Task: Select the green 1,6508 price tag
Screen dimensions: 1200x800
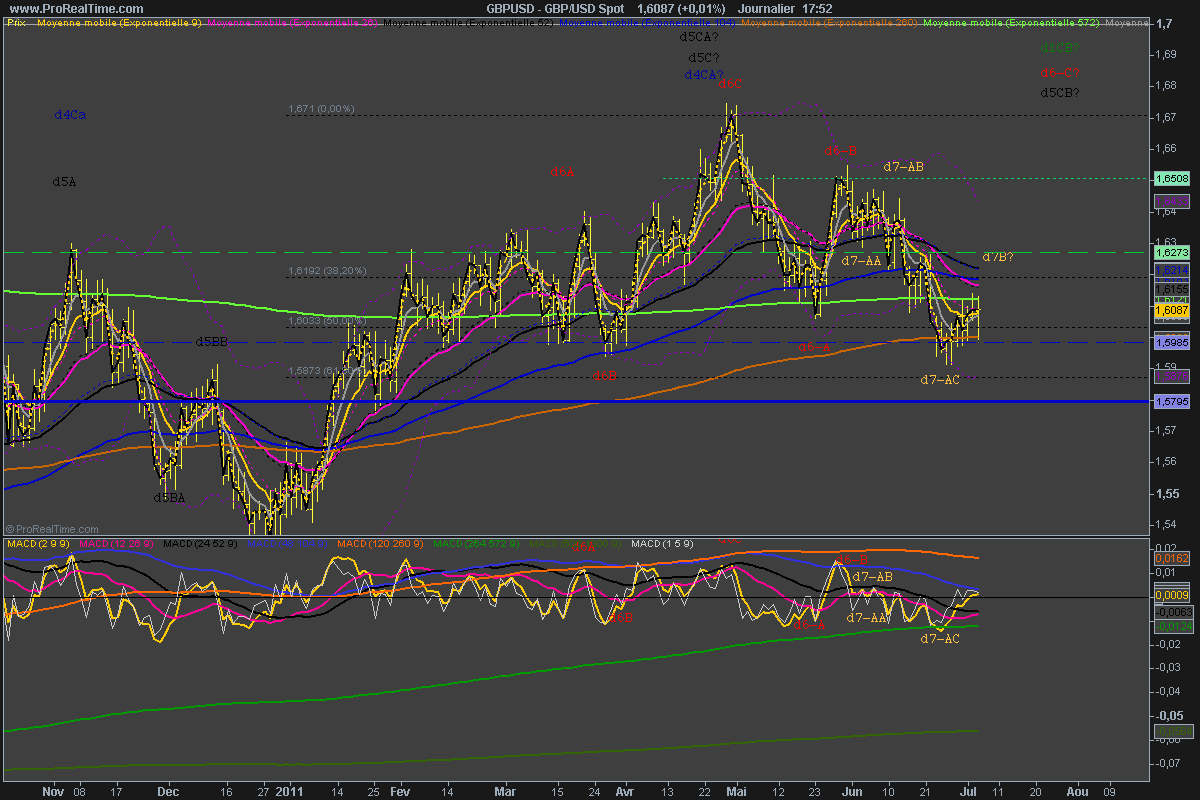Action: coord(1171,178)
